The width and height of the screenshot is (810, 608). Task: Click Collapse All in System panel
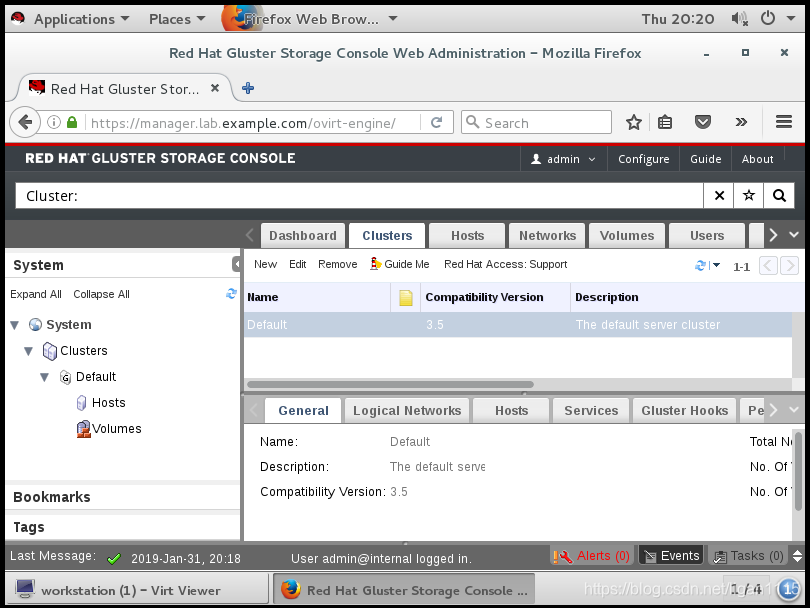tap(101, 294)
